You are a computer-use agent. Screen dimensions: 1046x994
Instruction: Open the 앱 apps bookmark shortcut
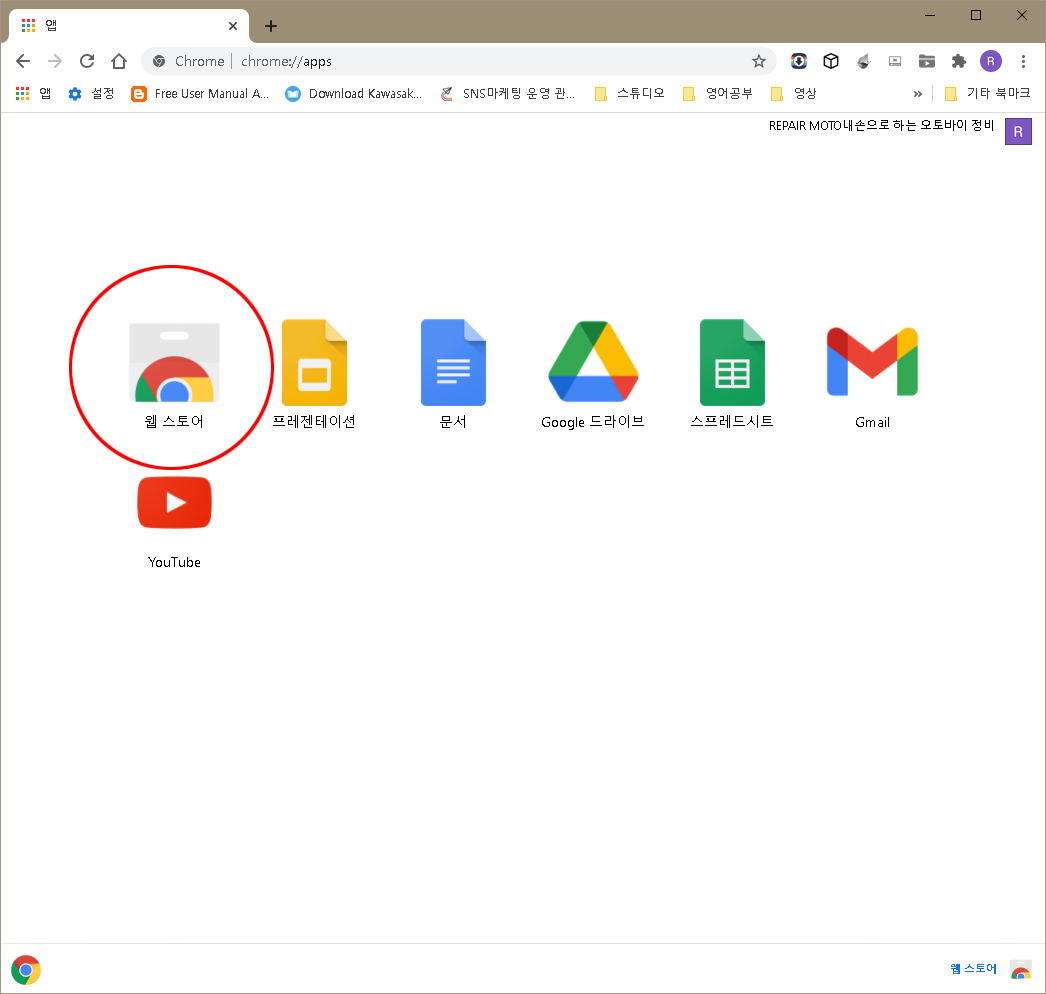coord(33,93)
